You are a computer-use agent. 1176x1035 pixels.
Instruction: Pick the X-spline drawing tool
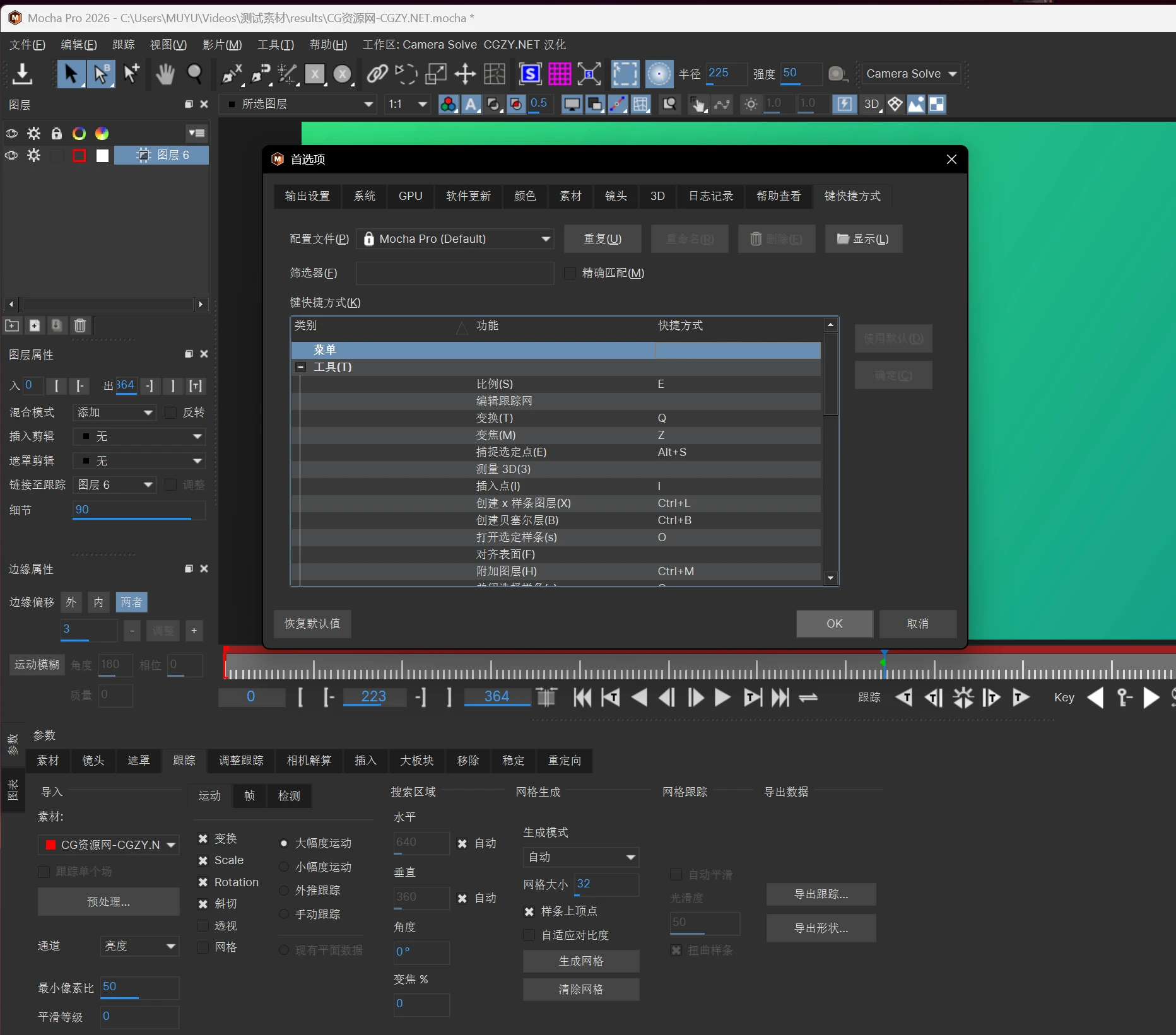click(x=231, y=74)
